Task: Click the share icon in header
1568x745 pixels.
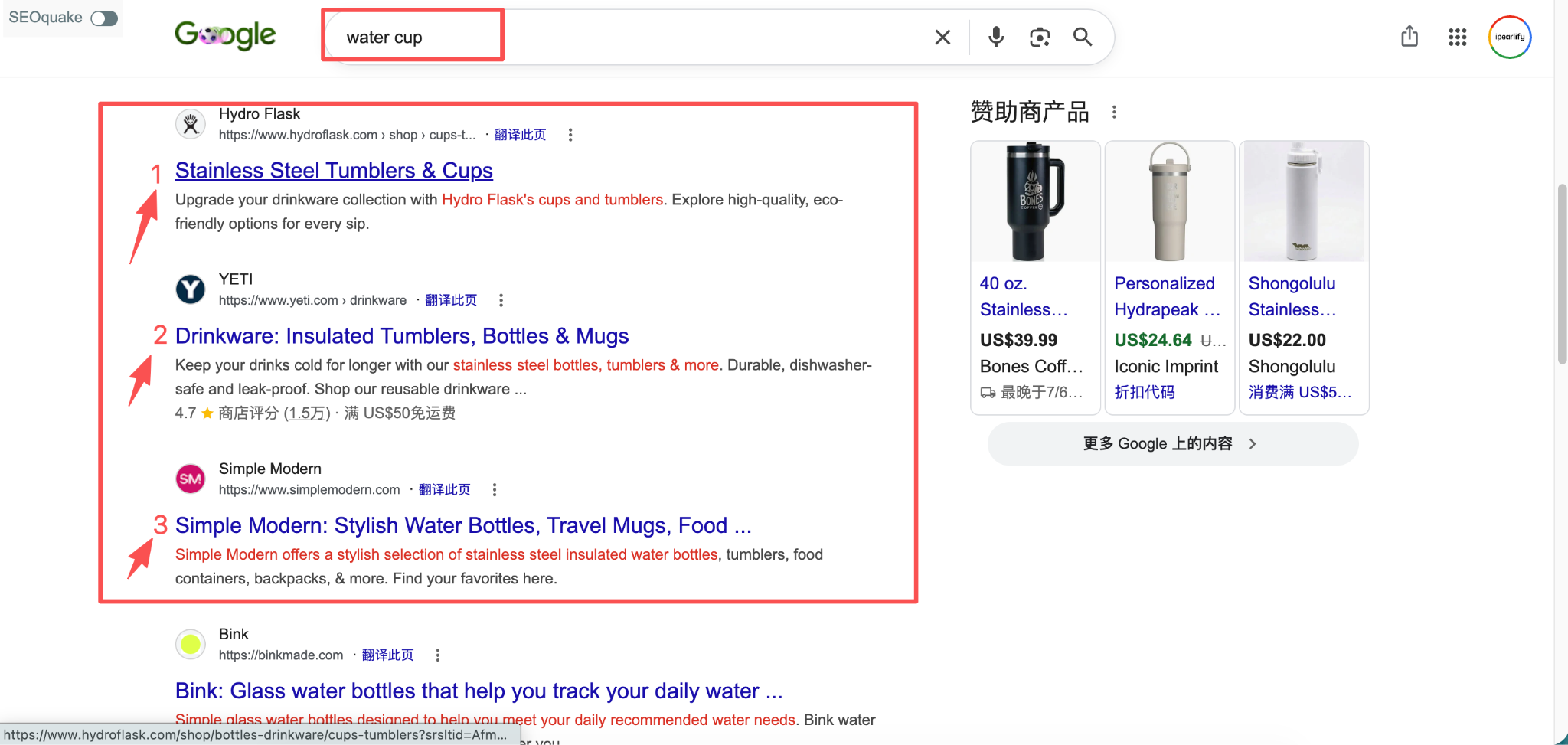Action: click(1409, 36)
